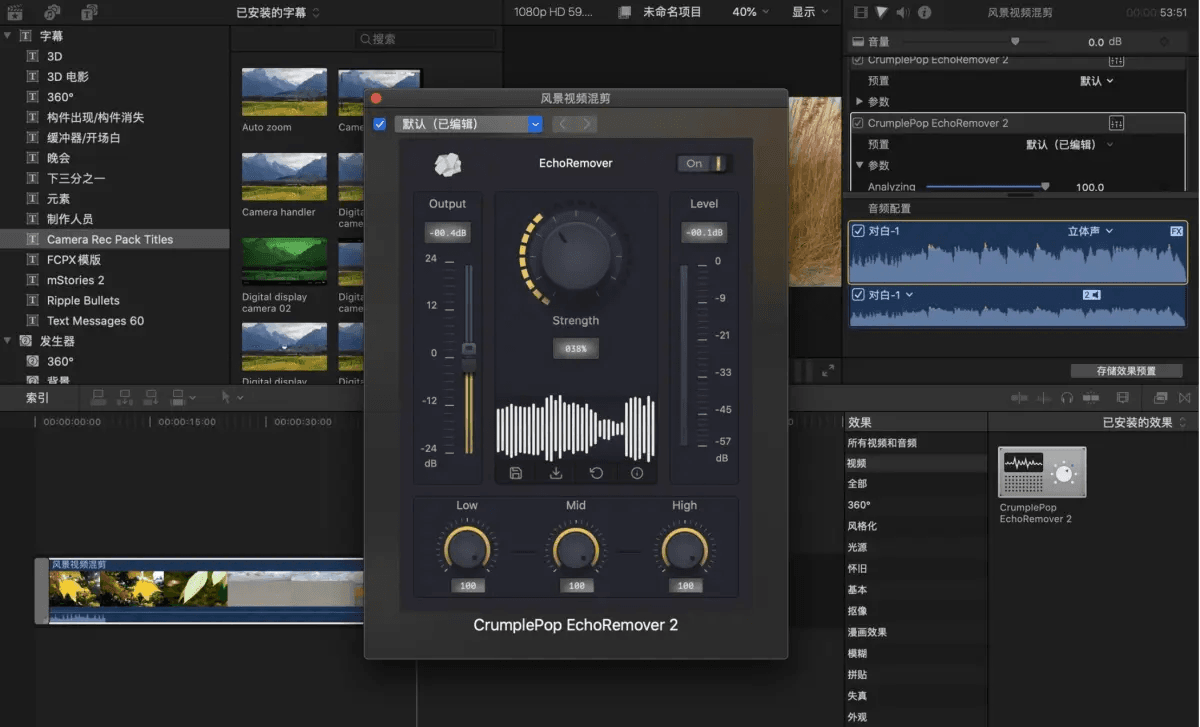The width and height of the screenshot is (1200, 727).
Task: Open the media libraries sidebar icon
Action: click(x=15, y=12)
